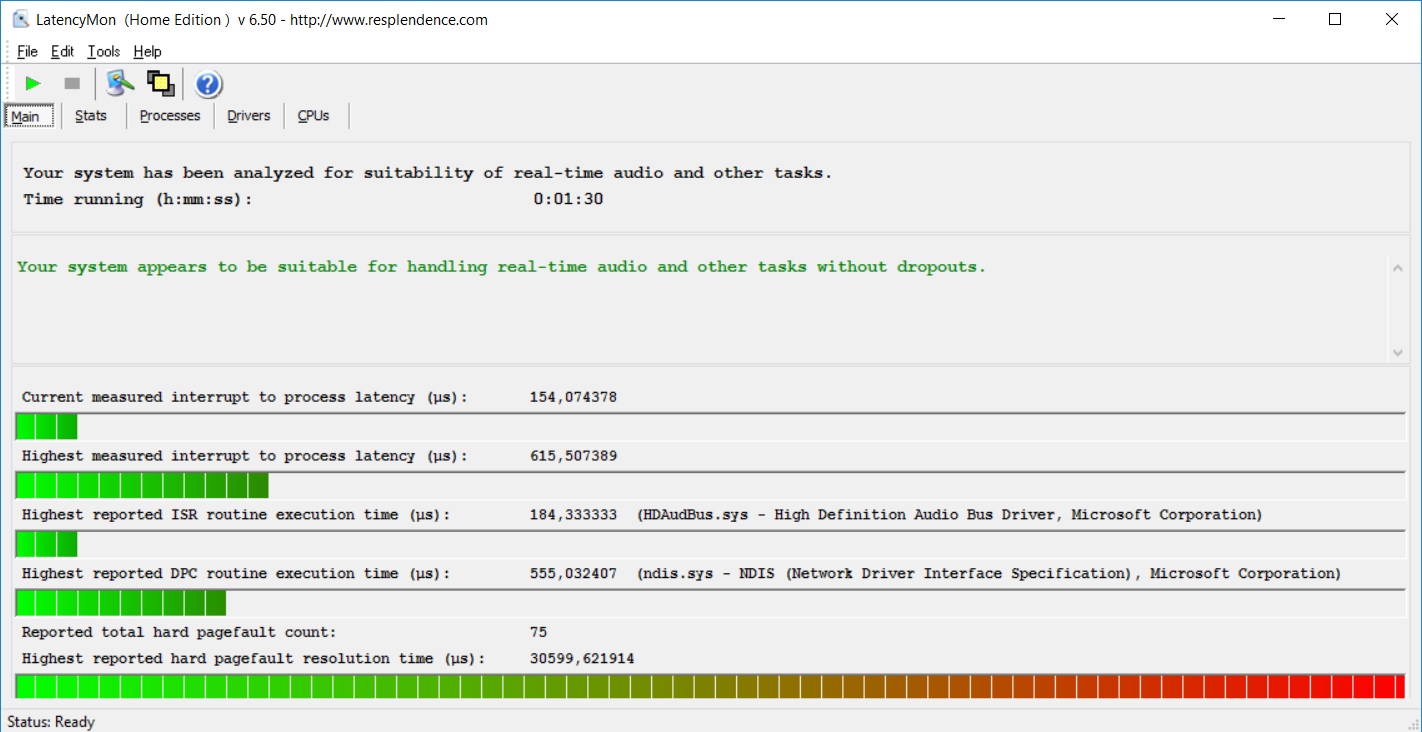Click the Status: Ready status bar text
This screenshot has width=1422, height=732.
(51, 722)
